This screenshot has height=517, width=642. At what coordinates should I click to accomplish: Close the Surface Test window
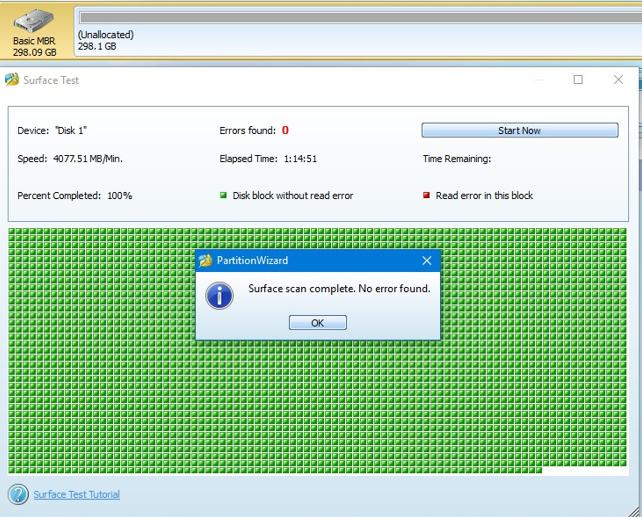tap(618, 79)
